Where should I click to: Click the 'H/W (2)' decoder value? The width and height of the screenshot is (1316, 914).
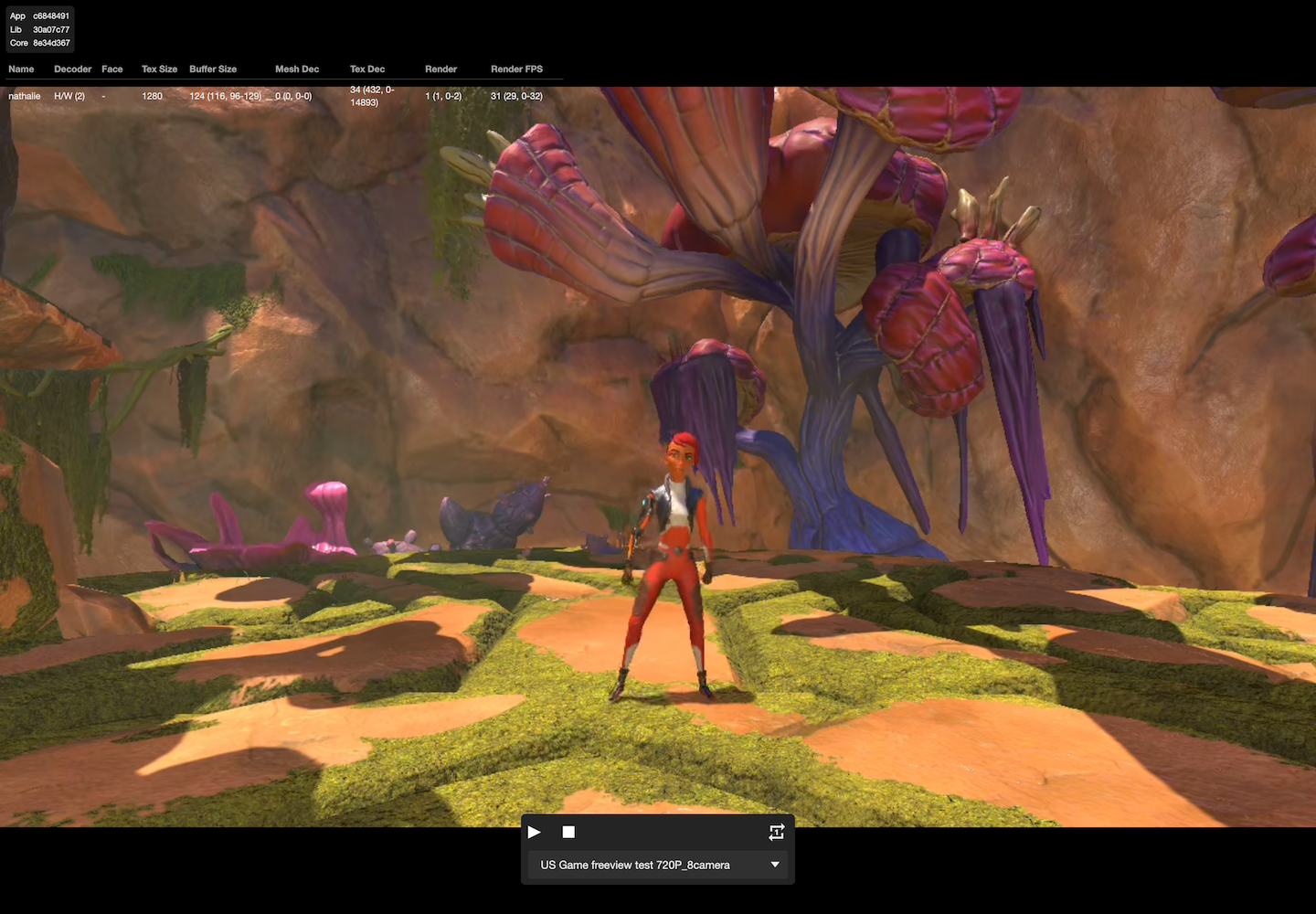point(69,96)
